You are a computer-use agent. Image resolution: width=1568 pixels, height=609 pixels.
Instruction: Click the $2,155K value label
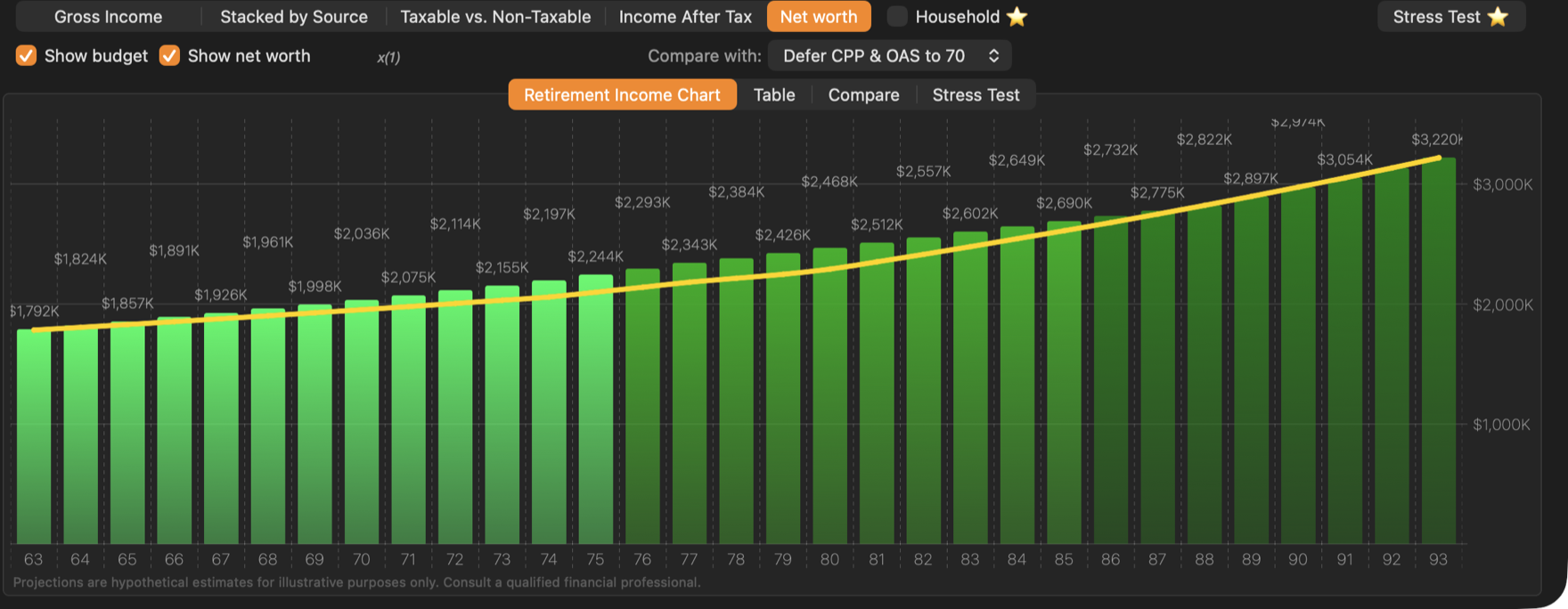(x=502, y=268)
